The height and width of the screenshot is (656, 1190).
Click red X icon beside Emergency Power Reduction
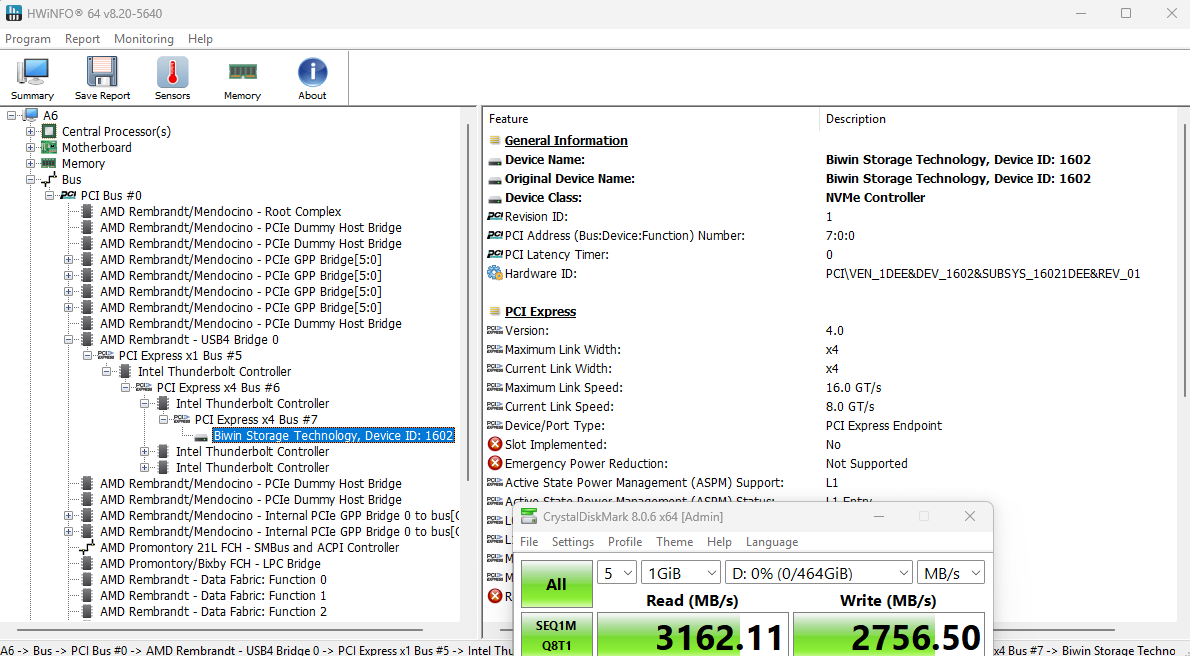(x=495, y=463)
